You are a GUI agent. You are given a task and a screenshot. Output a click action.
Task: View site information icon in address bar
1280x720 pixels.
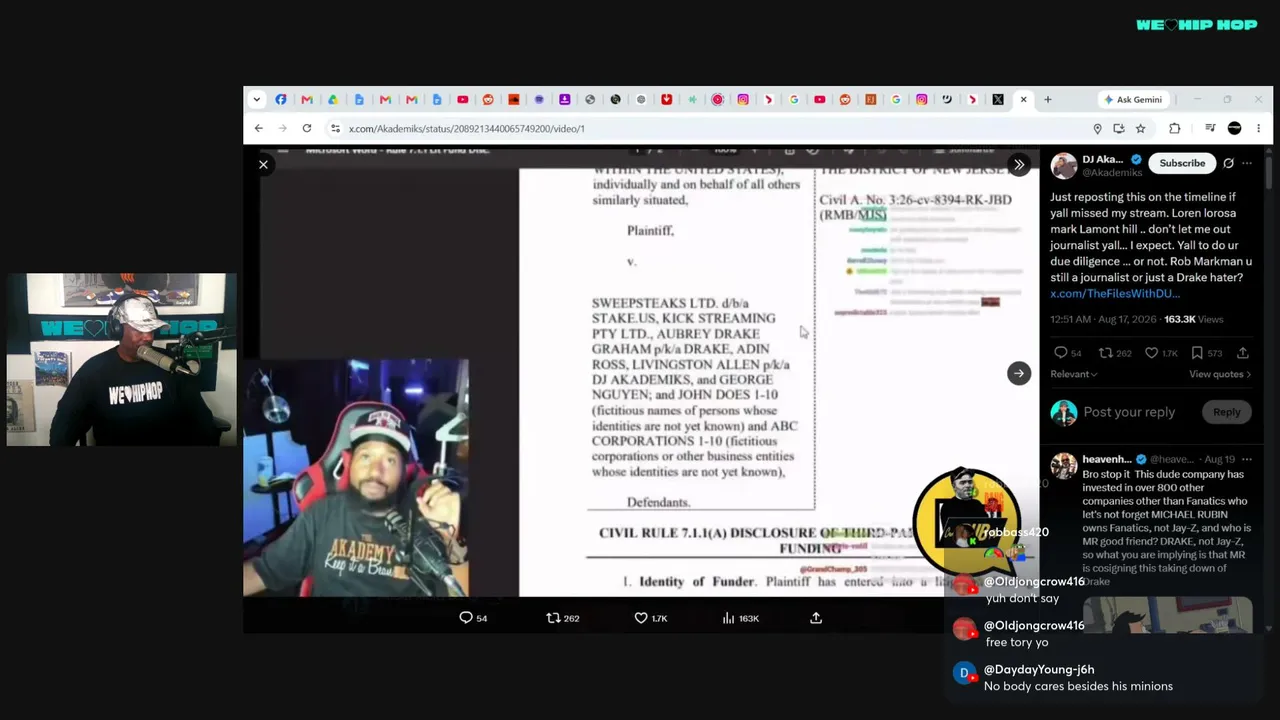coord(336,128)
